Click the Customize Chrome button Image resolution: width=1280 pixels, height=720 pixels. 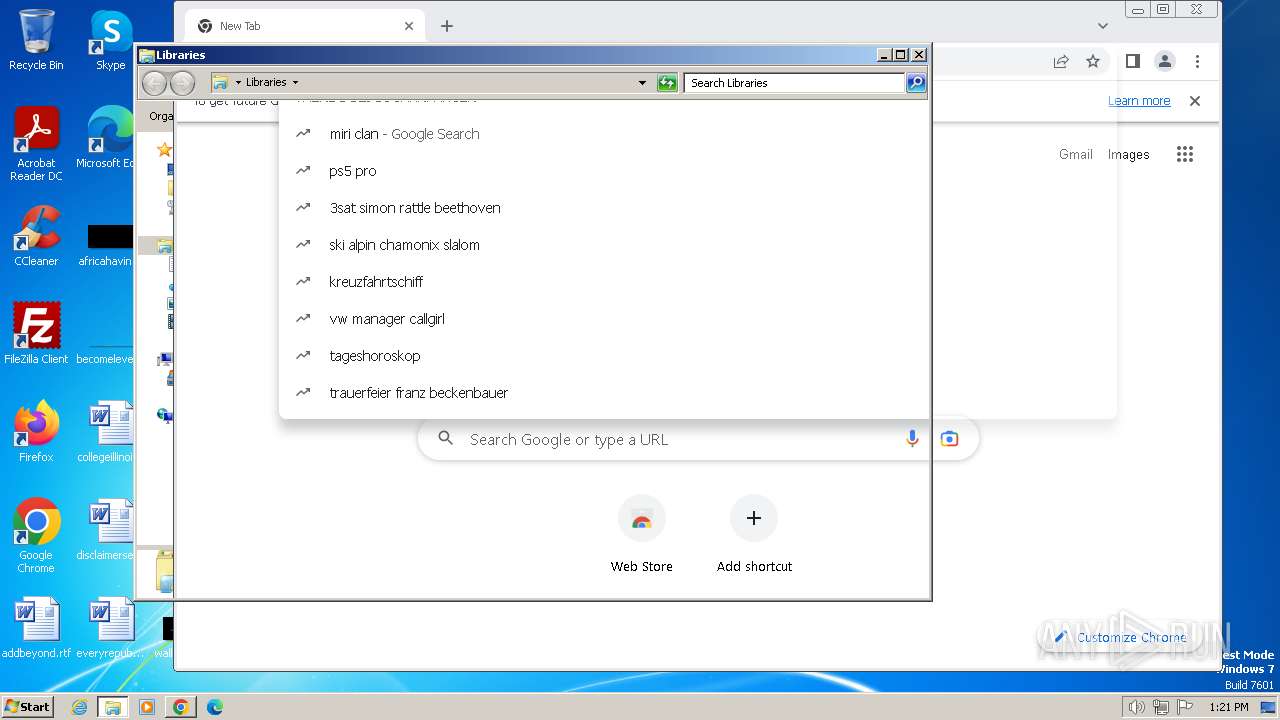(x=1120, y=637)
